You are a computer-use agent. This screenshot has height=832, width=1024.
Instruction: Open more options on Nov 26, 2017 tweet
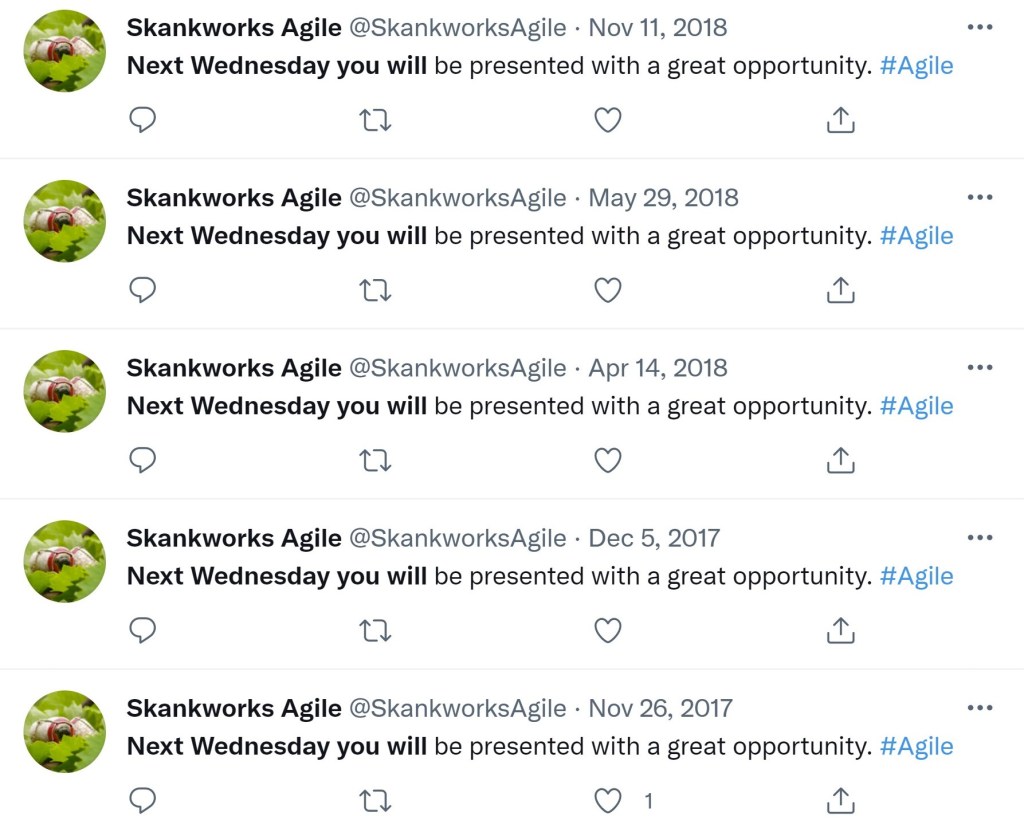(980, 708)
